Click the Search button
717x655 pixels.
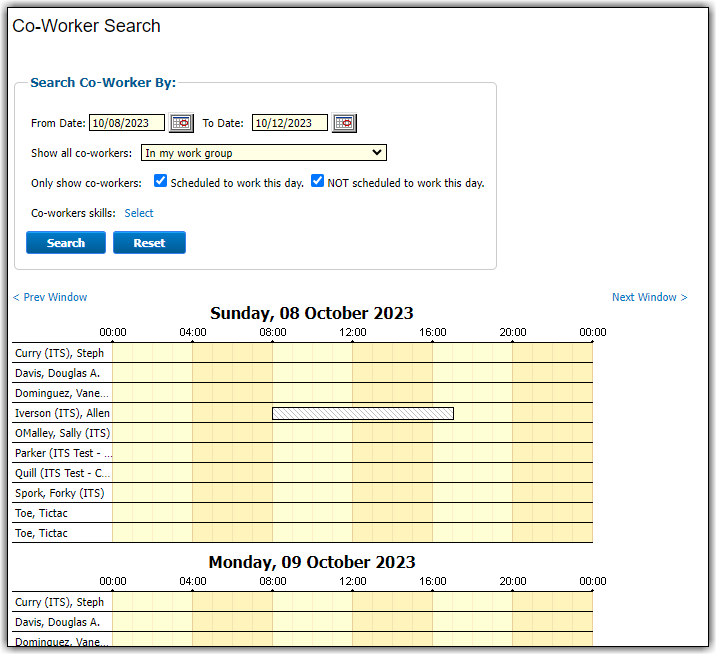tap(66, 242)
